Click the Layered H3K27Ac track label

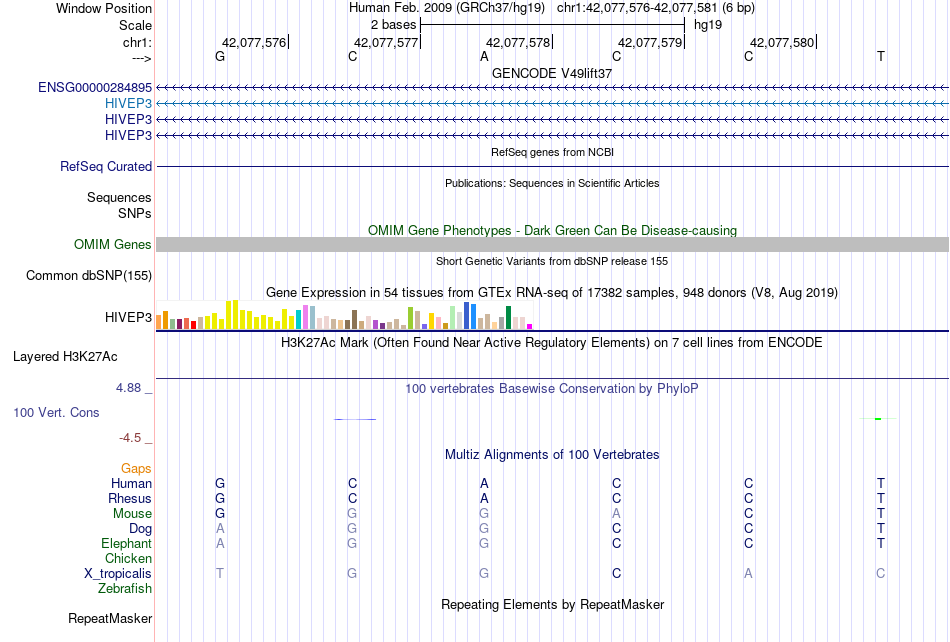(65, 357)
